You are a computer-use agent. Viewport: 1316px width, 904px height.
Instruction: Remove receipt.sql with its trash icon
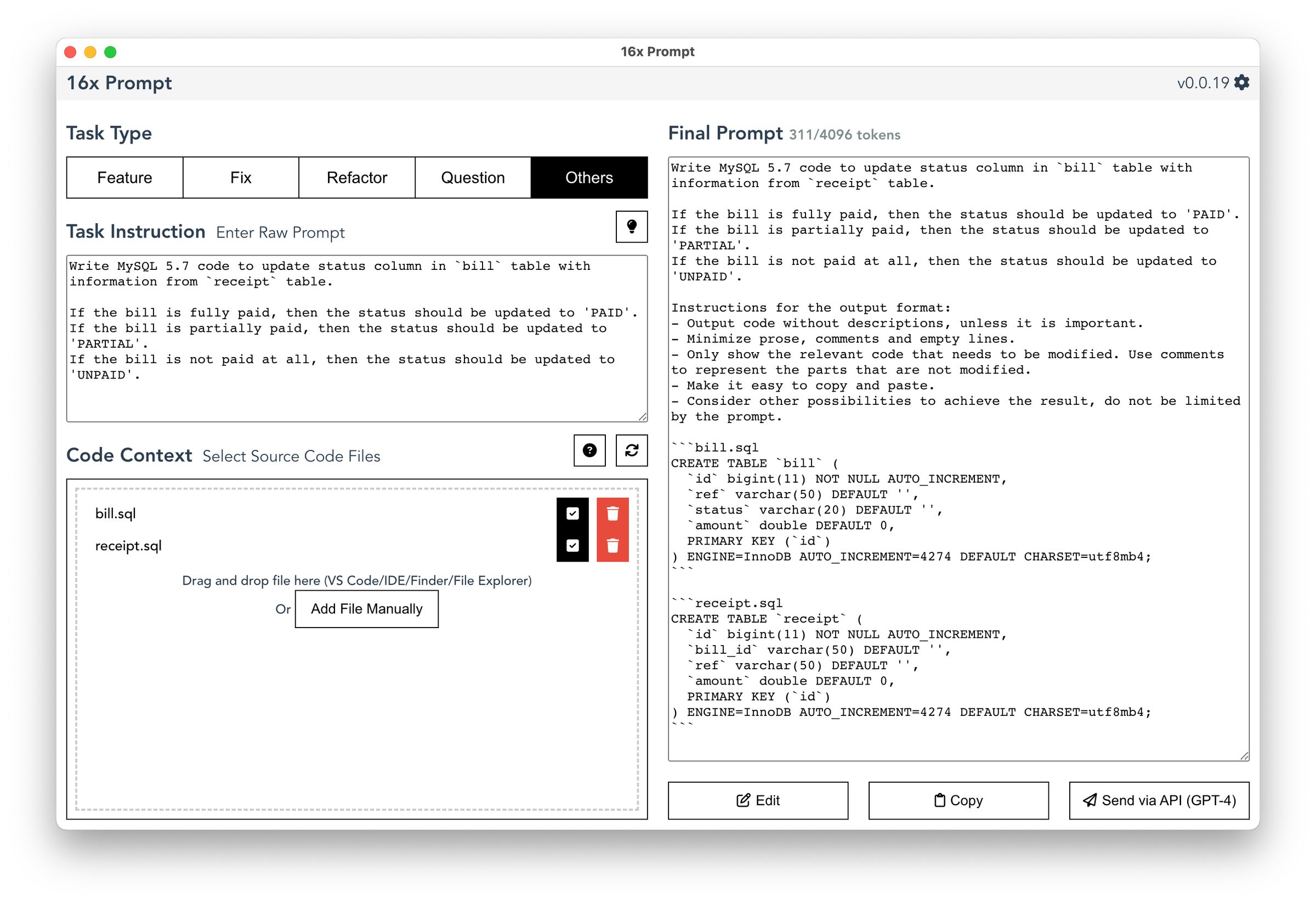coord(611,545)
